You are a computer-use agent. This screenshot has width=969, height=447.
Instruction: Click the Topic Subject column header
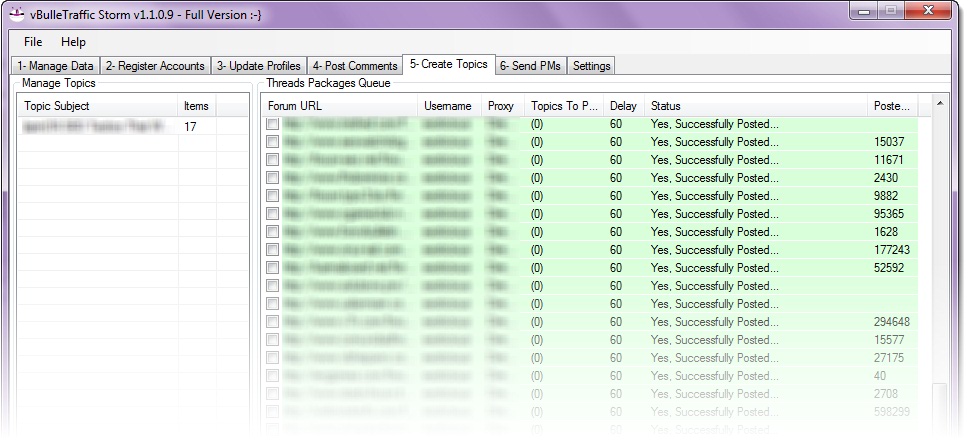pyautogui.click(x=98, y=106)
